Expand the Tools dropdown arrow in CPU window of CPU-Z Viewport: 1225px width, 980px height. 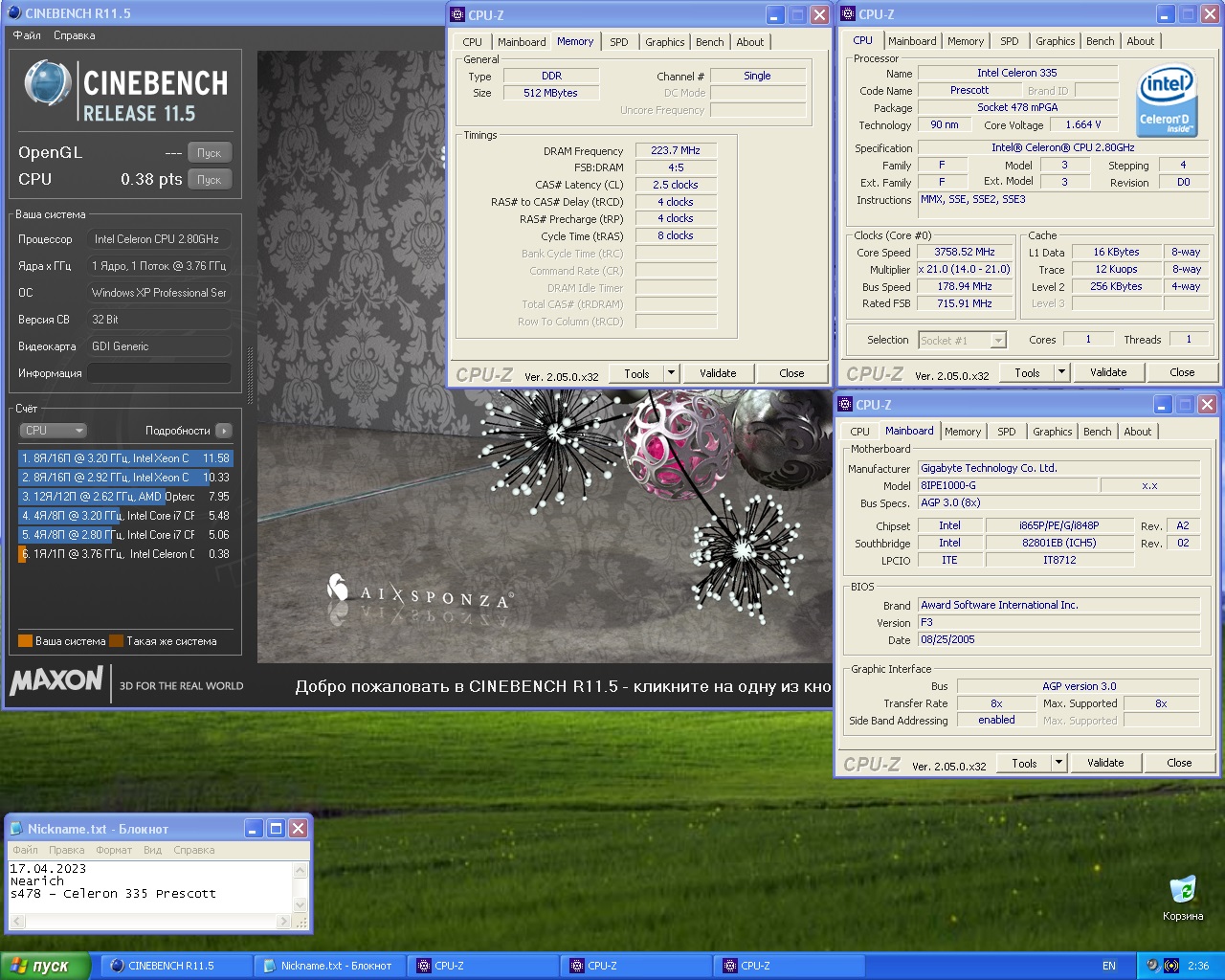tap(1061, 372)
